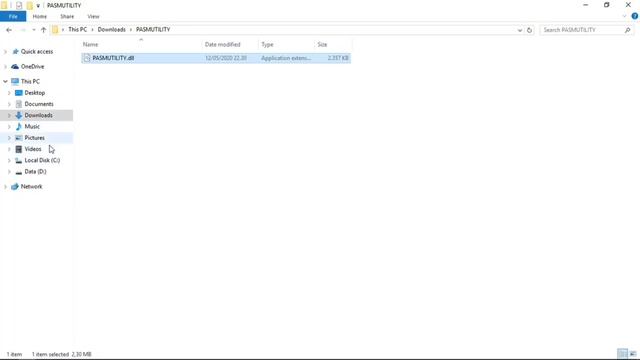The height and width of the screenshot is (360, 640).
Task: Expand the Desktop node
Action: coord(9,93)
